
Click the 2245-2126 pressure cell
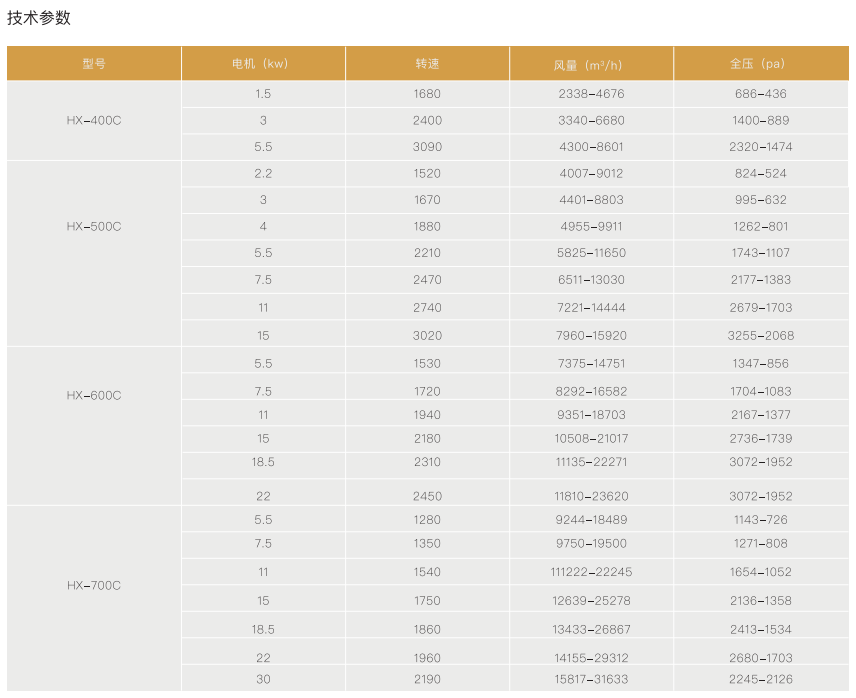(x=760, y=679)
